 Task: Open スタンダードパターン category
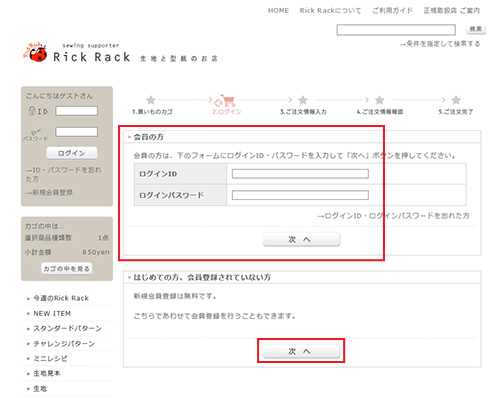point(67,329)
